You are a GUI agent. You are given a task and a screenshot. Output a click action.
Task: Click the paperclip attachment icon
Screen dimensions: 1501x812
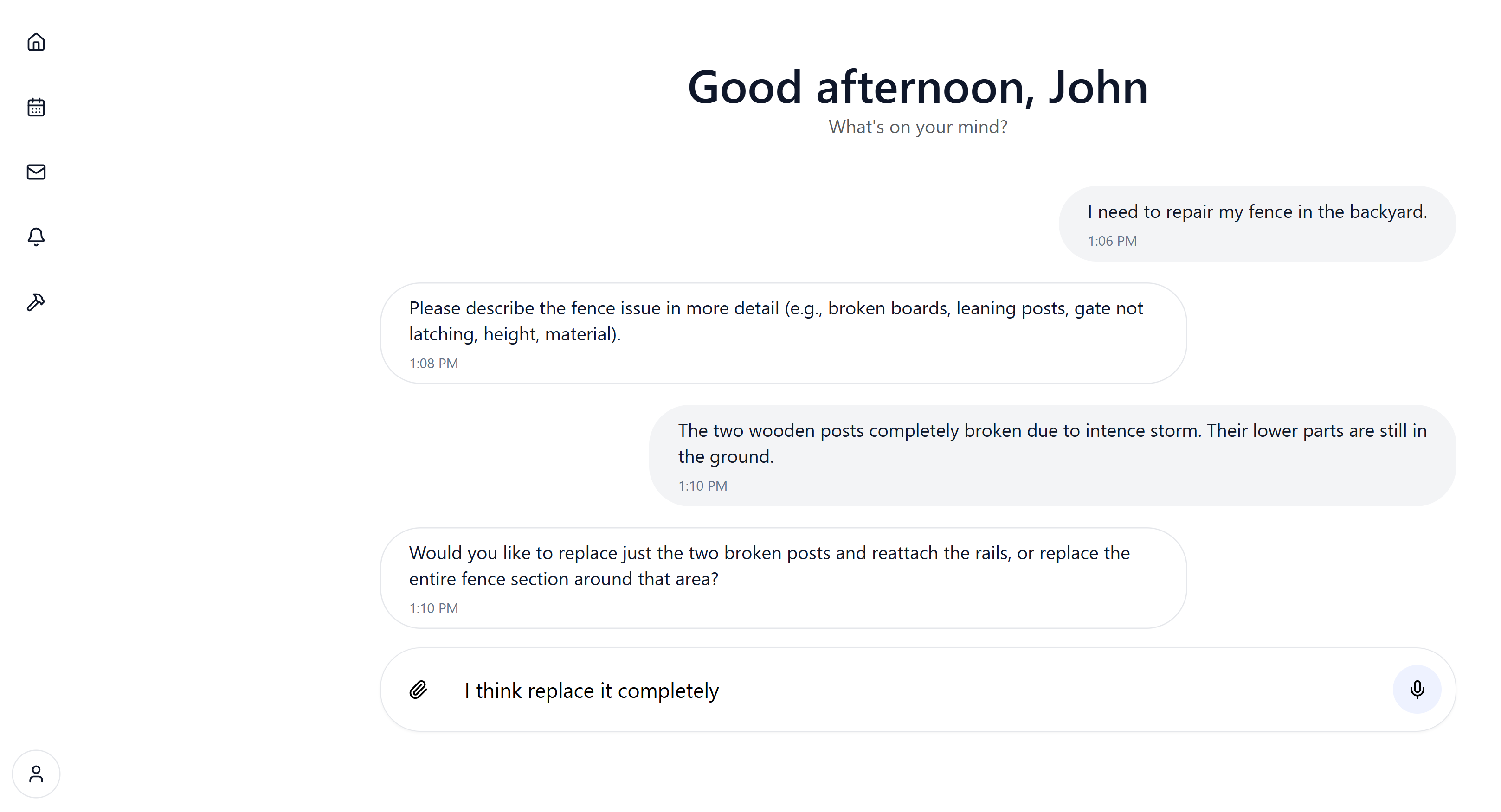point(419,690)
